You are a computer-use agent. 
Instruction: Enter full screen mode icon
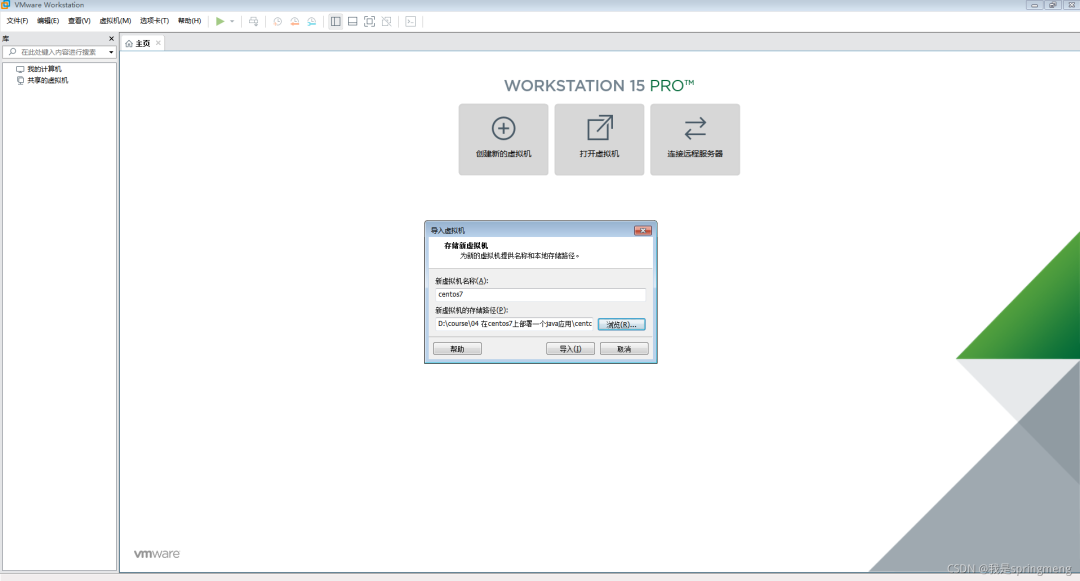[370, 21]
